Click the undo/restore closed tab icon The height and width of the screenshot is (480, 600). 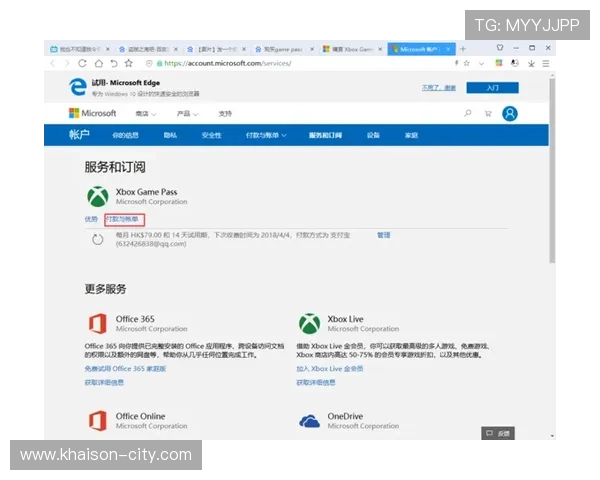(x=114, y=63)
